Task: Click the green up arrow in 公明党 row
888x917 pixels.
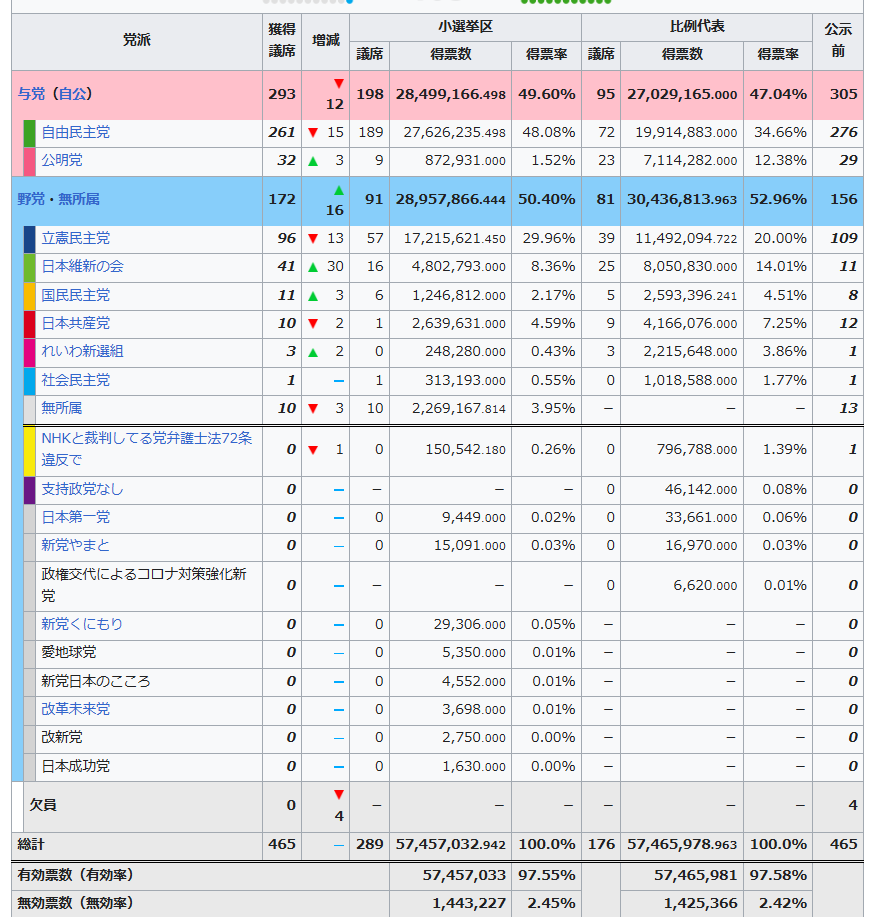Action: pos(313,161)
